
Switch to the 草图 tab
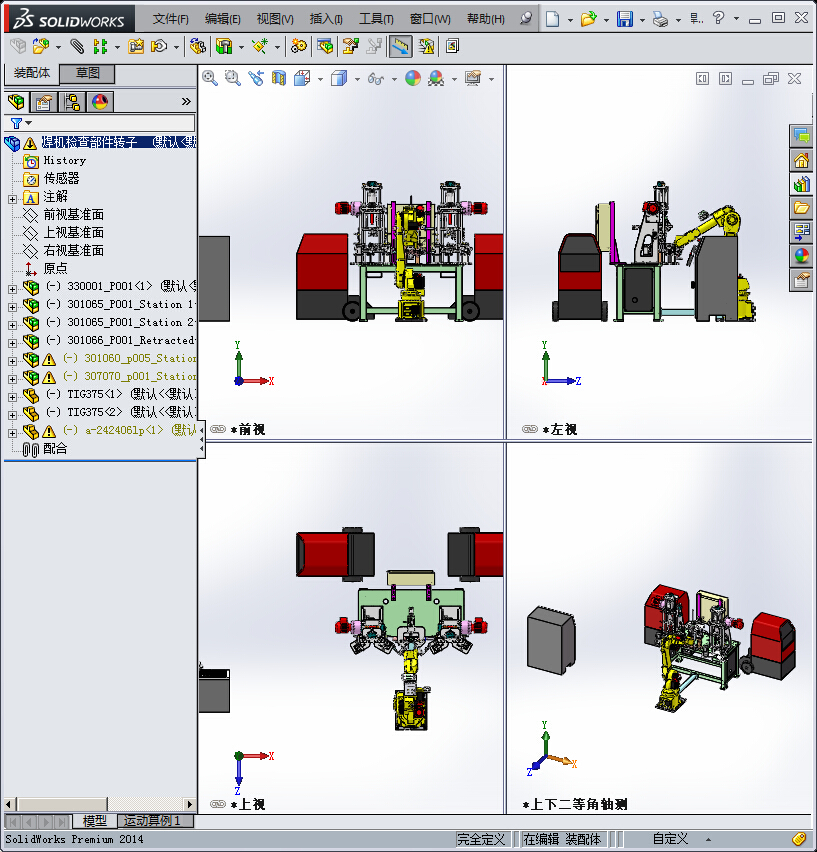(87, 73)
